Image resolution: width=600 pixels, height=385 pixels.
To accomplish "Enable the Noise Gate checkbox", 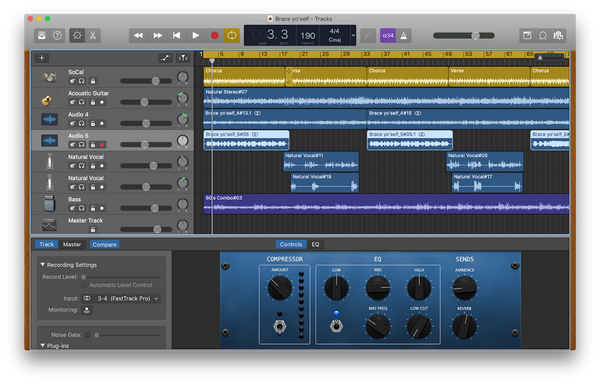I will [x=87, y=335].
